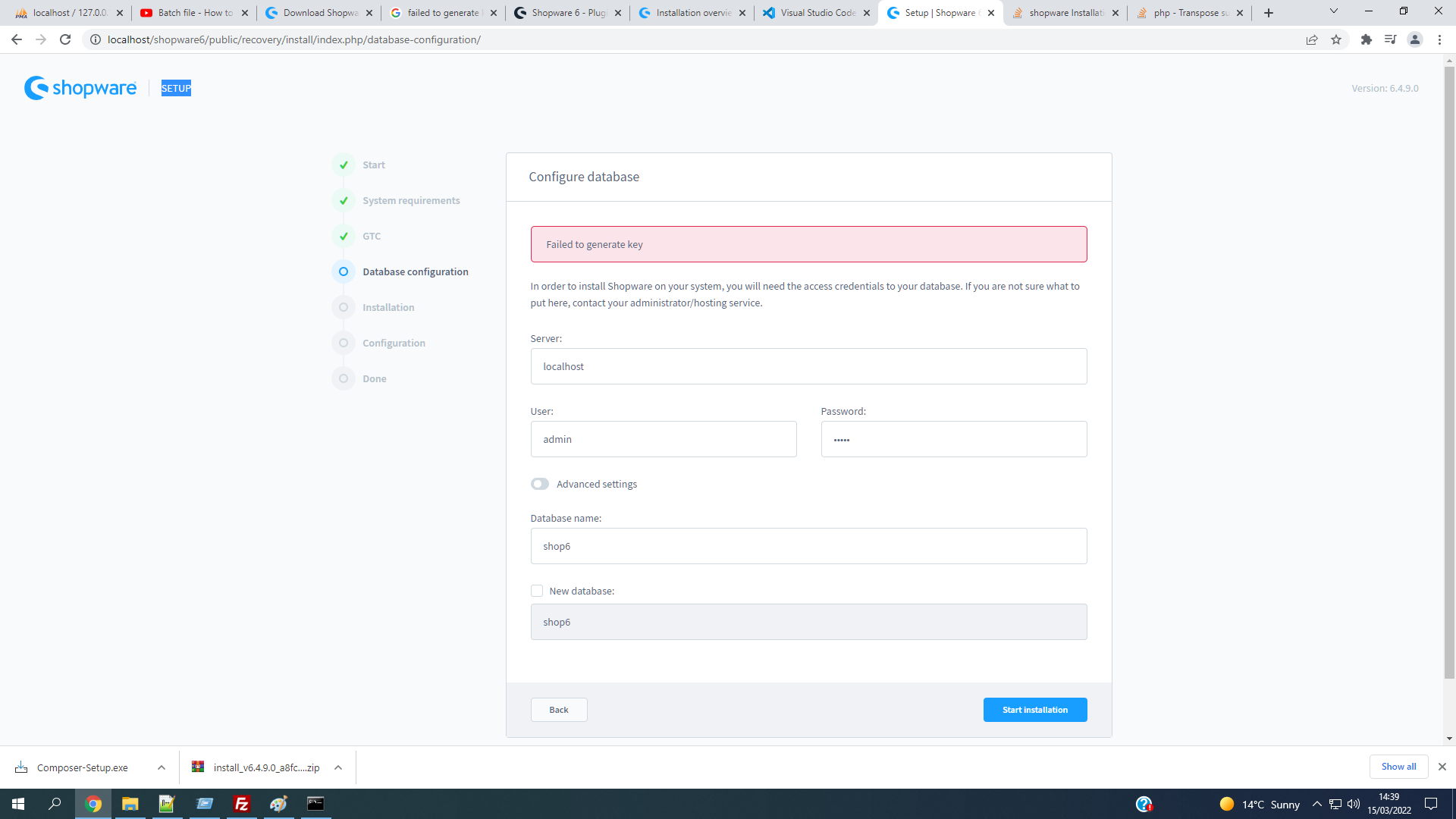
Task: Close the Visual Studio Code tab
Action: click(867, 13)
